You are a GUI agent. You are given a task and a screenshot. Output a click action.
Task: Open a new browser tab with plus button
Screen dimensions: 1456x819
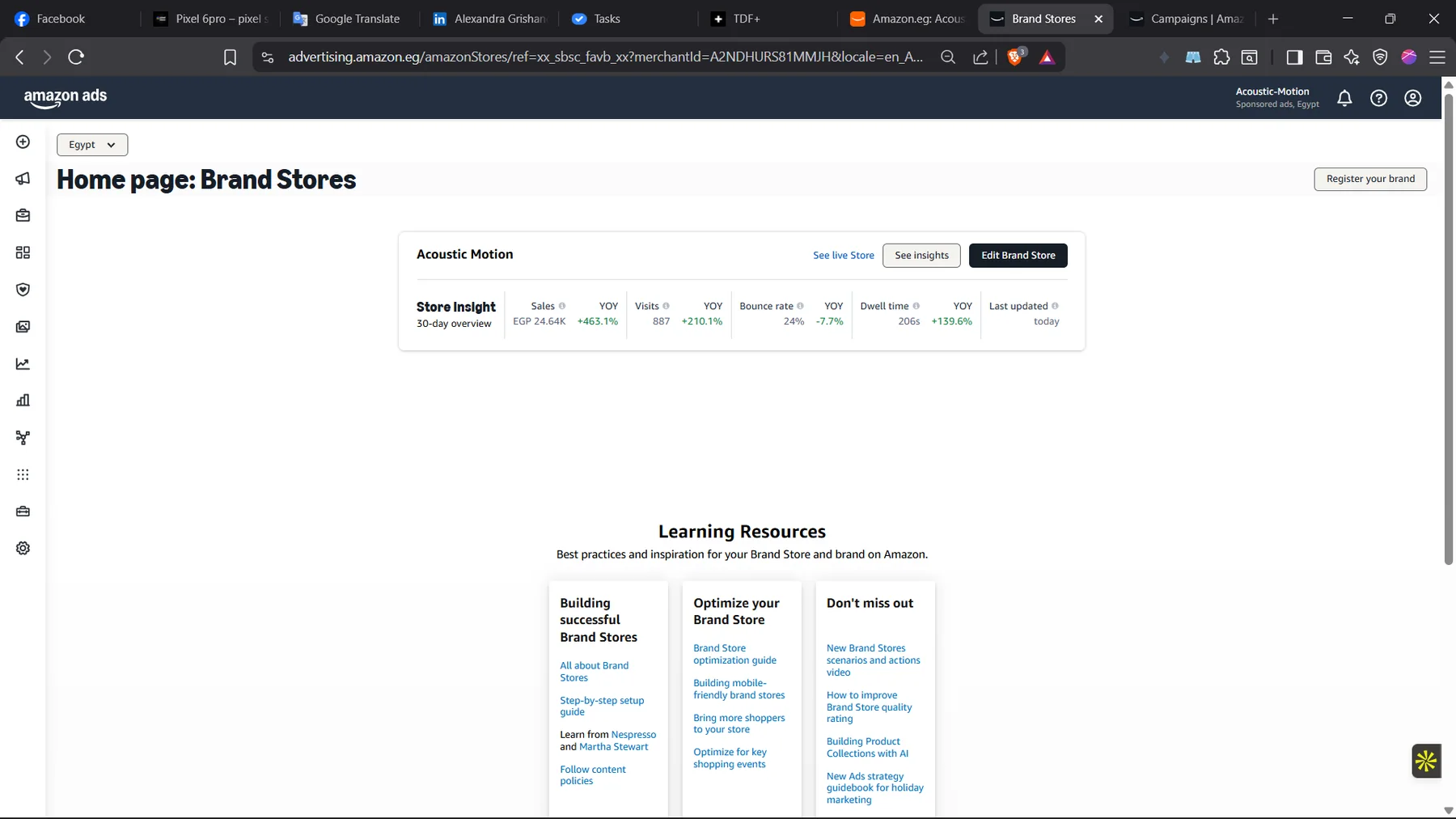[x=1273, y=19]
